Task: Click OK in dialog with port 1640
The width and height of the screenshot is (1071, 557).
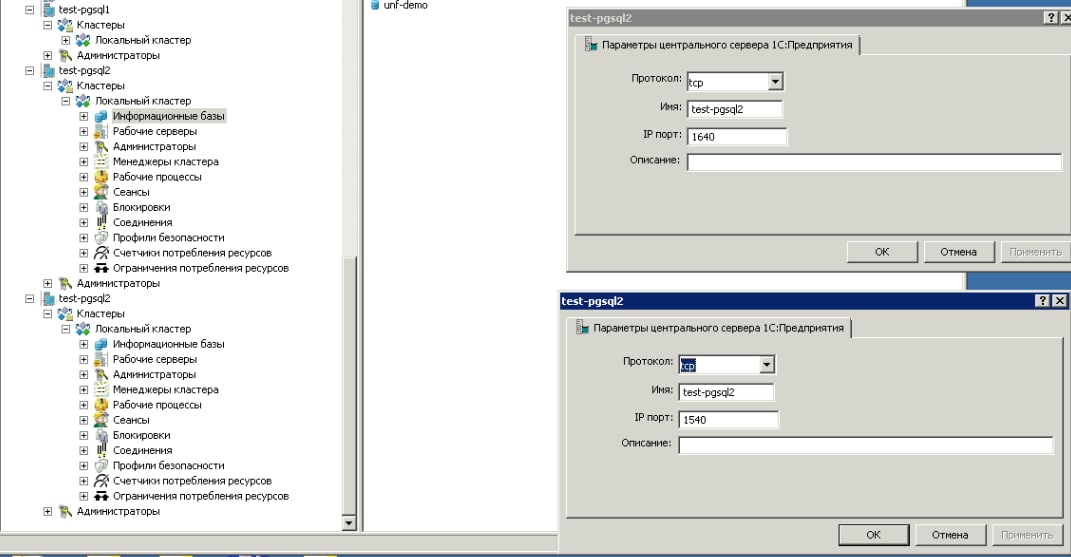Action: pos(882,252)
